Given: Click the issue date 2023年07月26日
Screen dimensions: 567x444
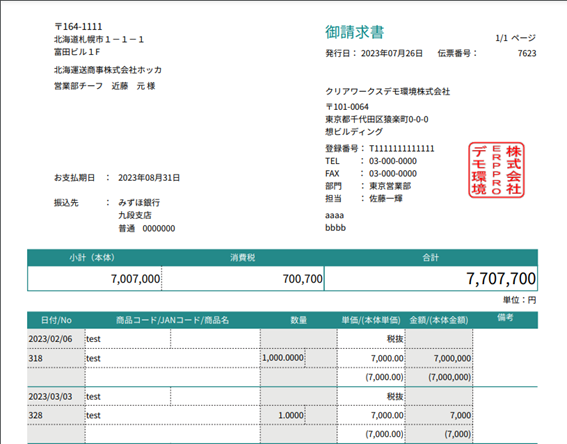Looking at the screenshot, I should tap(392, 54).
